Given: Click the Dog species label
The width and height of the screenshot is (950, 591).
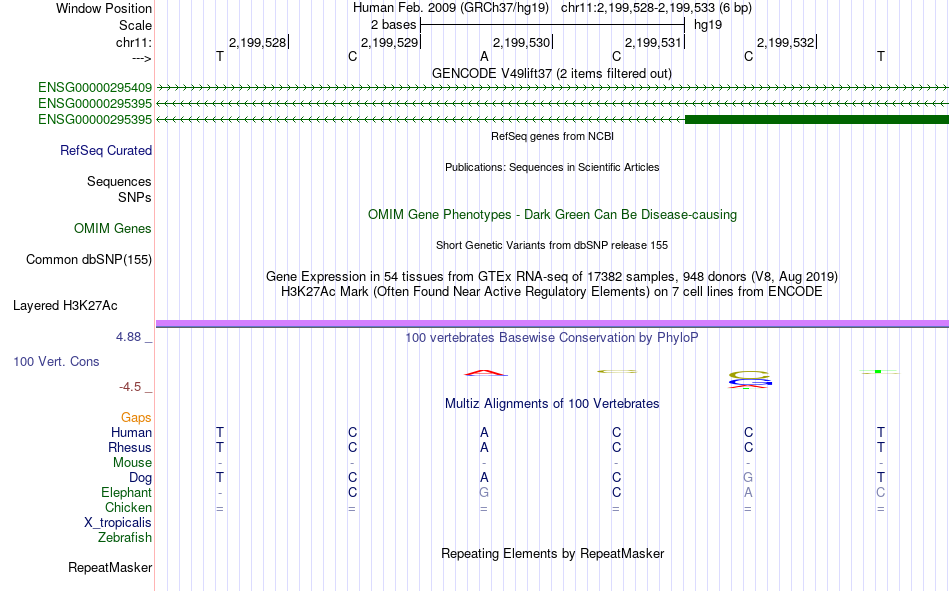Looking at the screenshot, I should pos(140,478).
